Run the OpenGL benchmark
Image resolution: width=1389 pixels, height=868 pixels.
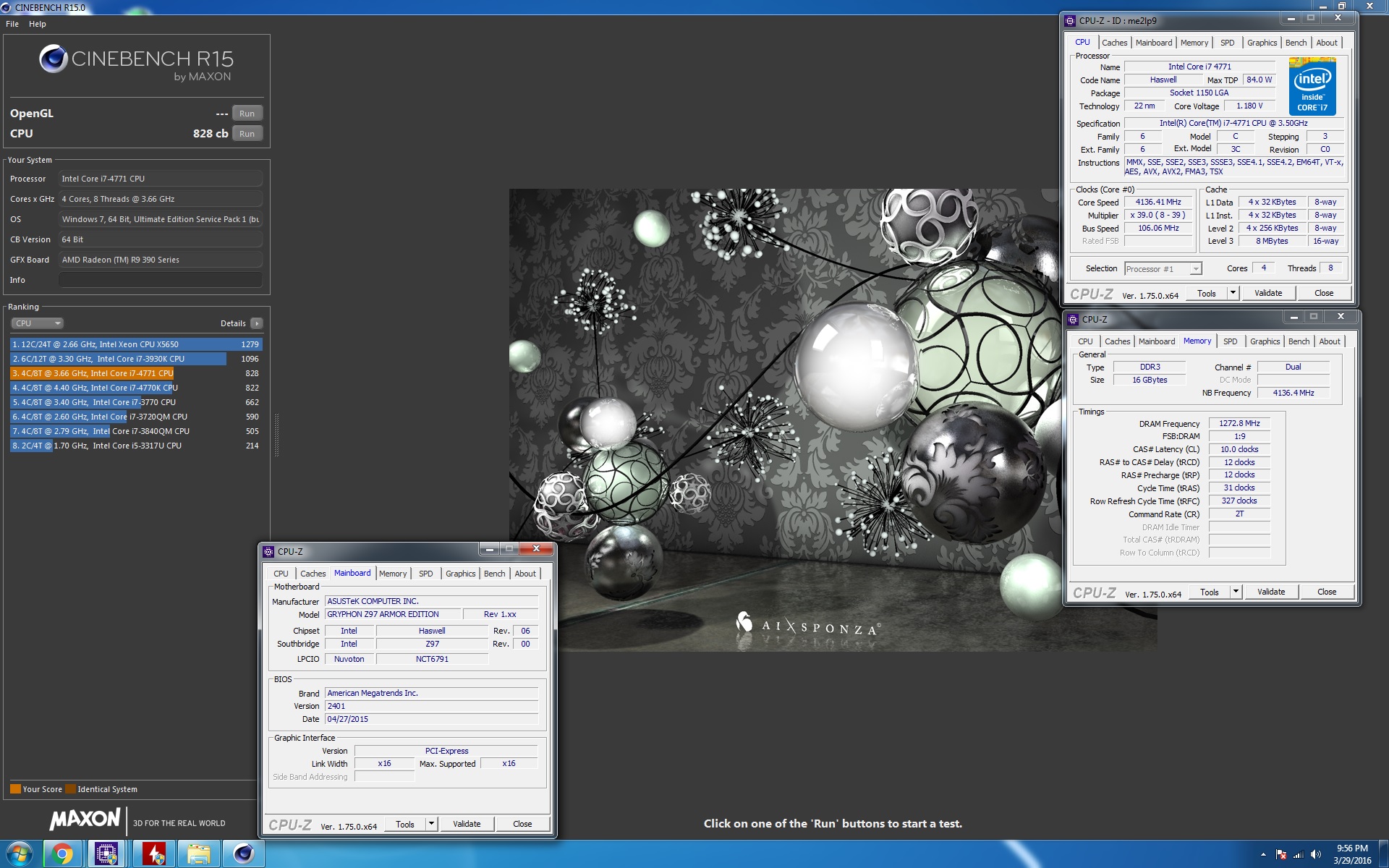point(247,114)
